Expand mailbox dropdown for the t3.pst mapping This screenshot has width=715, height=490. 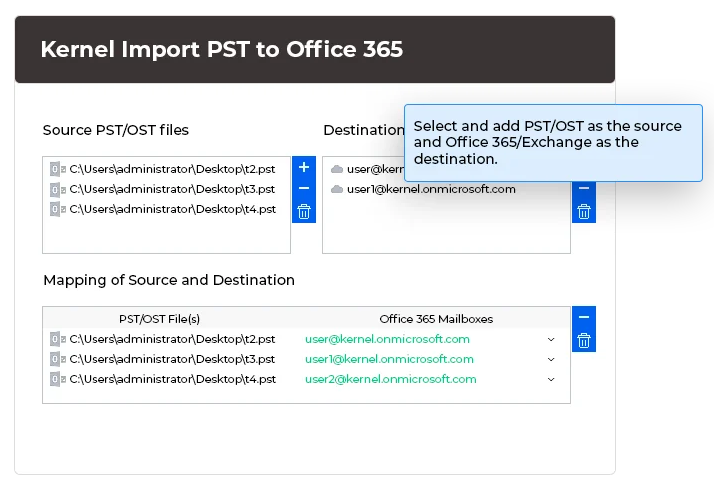551,359
